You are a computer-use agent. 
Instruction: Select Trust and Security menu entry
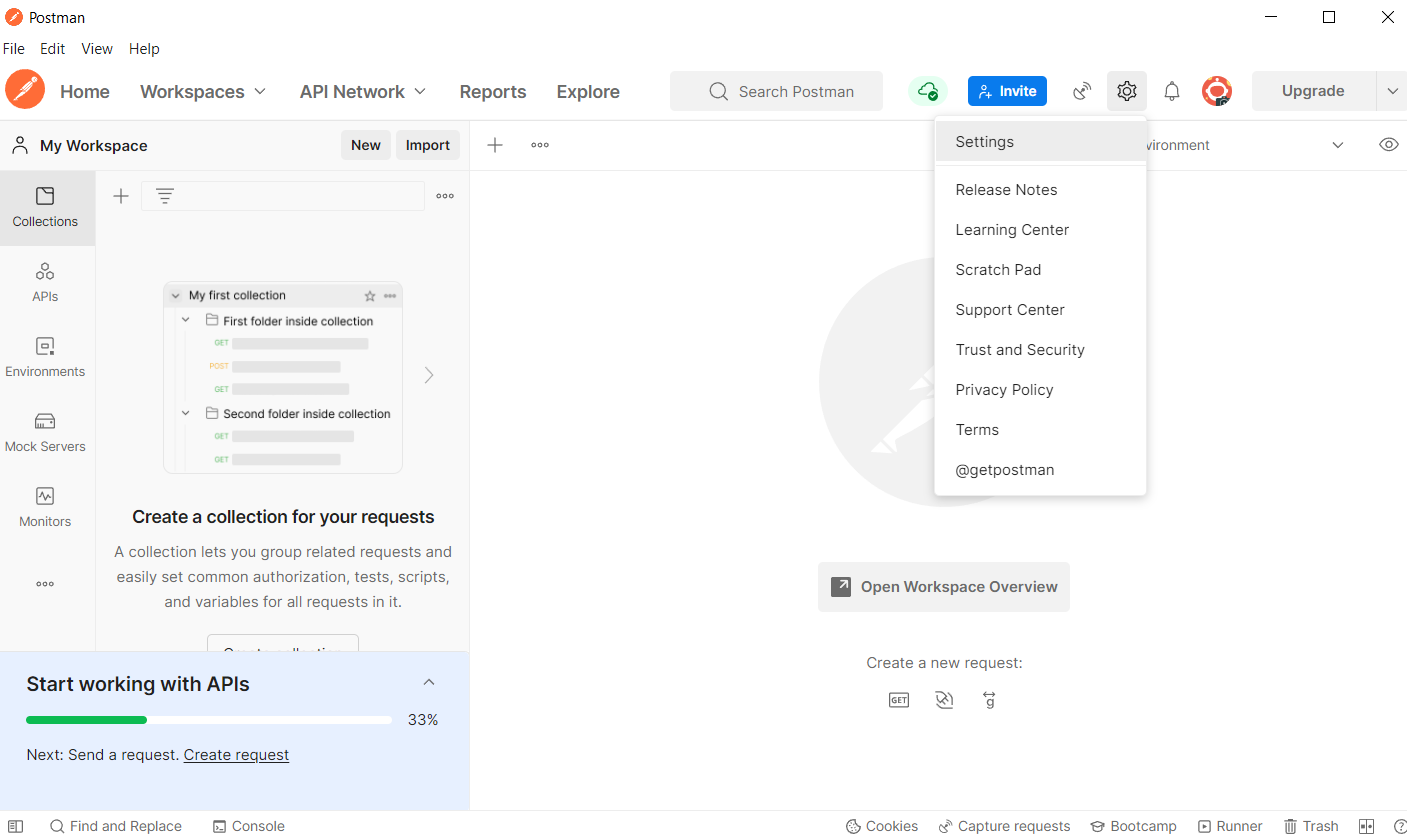point(1040,350)
